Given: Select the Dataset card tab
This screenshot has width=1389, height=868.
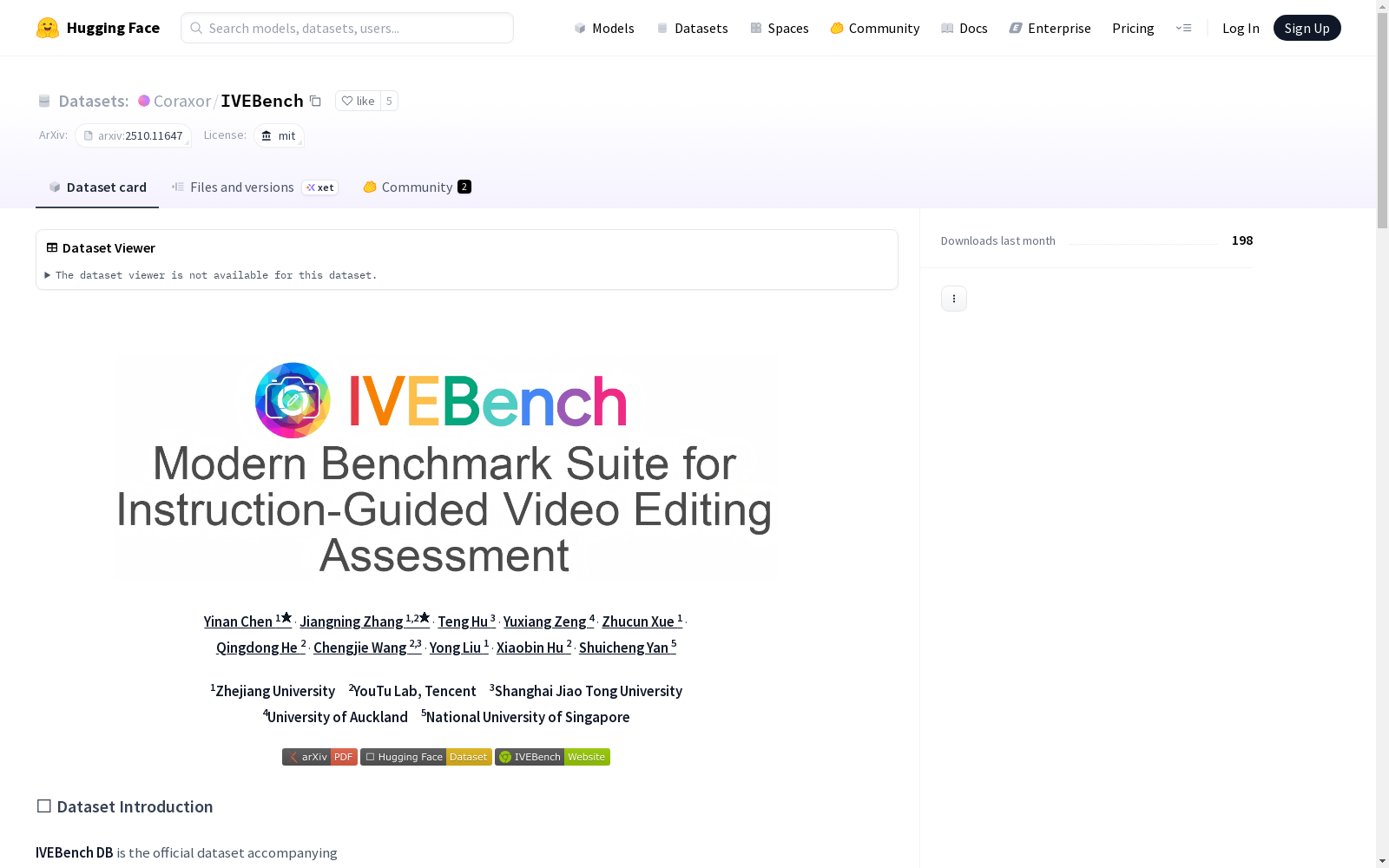Looking at the screenshot, I should tap(97, 187).
